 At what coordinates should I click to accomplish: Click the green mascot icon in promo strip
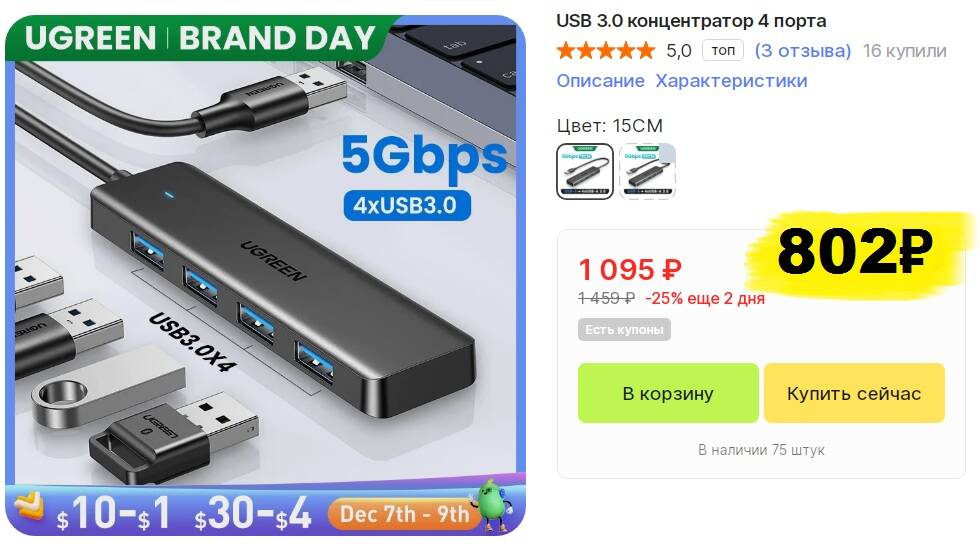tap(494, 505)
